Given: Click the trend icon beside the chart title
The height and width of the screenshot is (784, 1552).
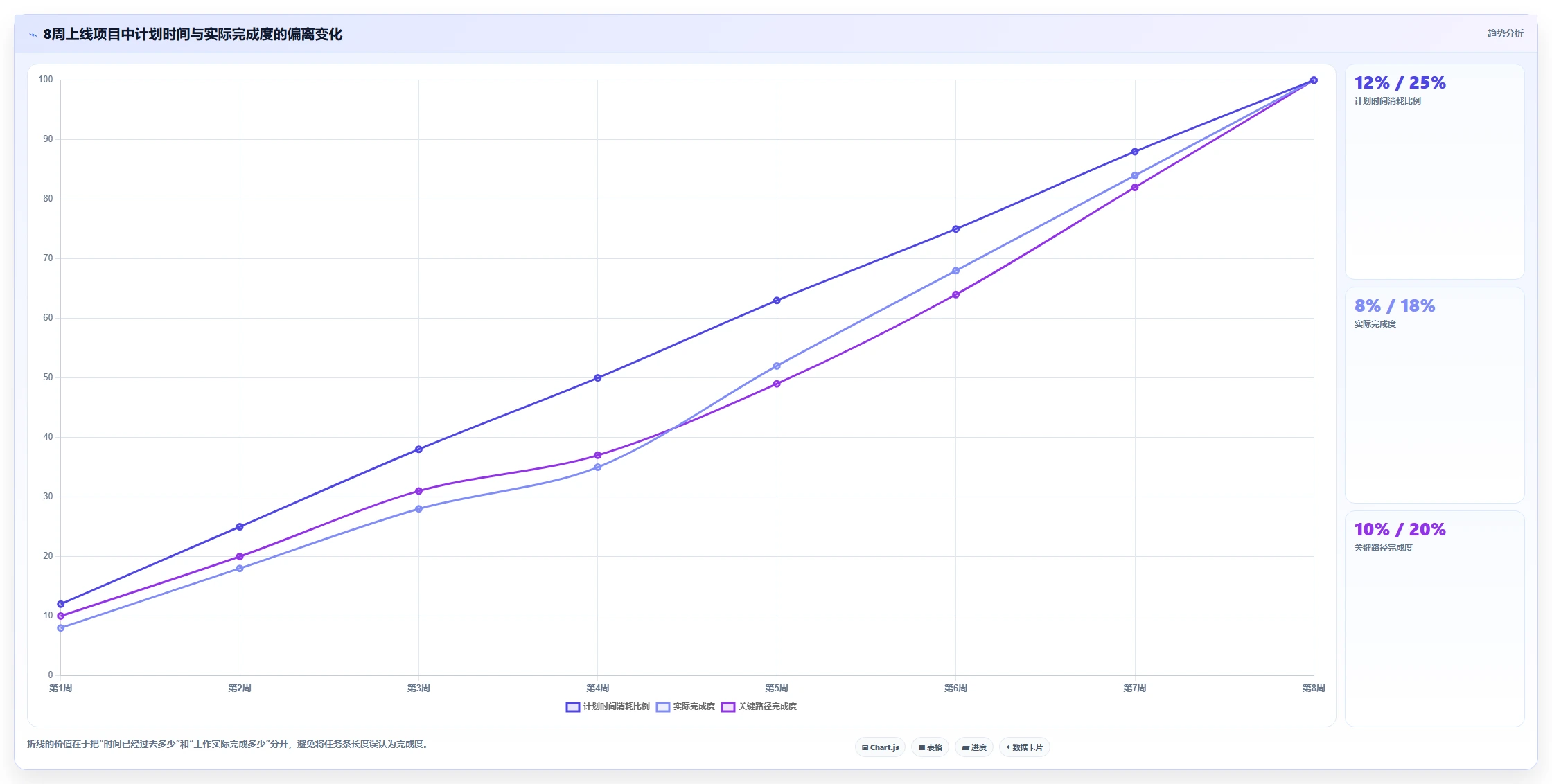Looking at the screenshot, I should pyautogui.click(x=33, y=35).
